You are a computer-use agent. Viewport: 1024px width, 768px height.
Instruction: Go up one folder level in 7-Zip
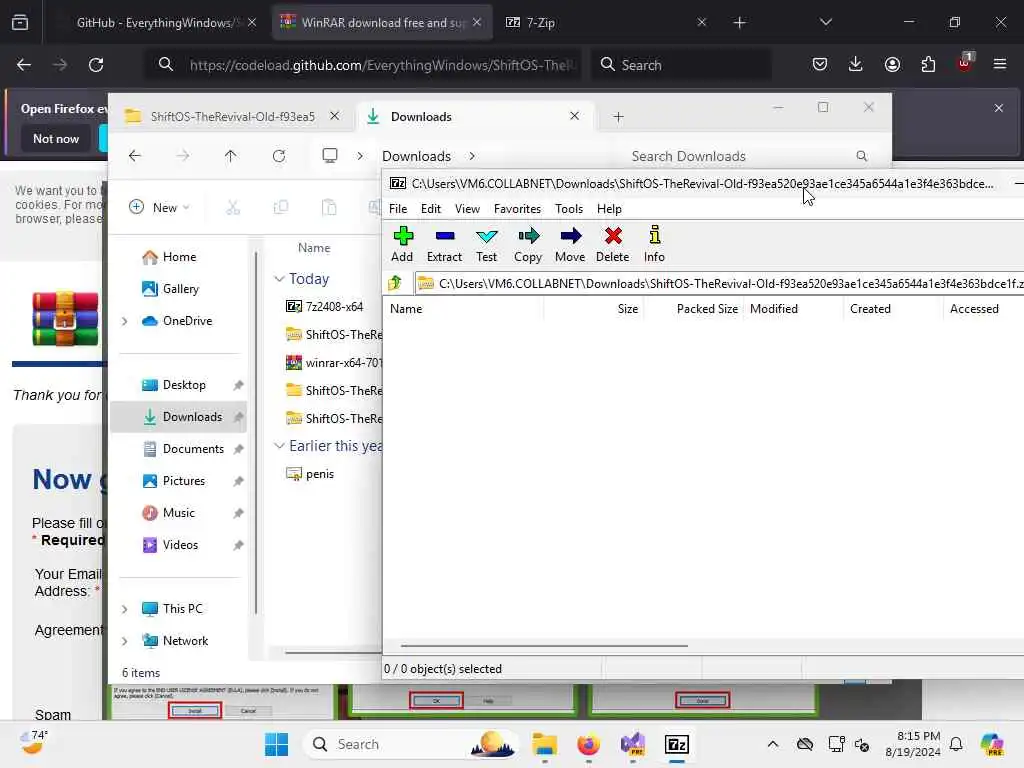(x=395, y=283)
